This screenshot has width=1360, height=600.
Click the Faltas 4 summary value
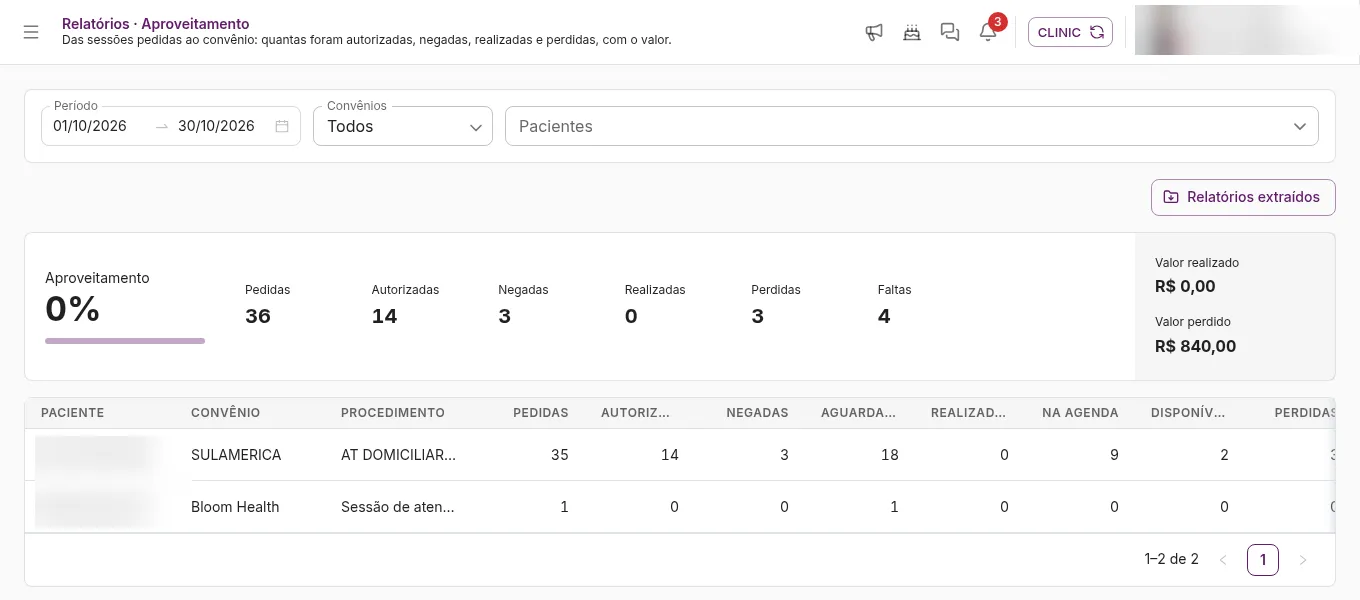coord(884,317)
